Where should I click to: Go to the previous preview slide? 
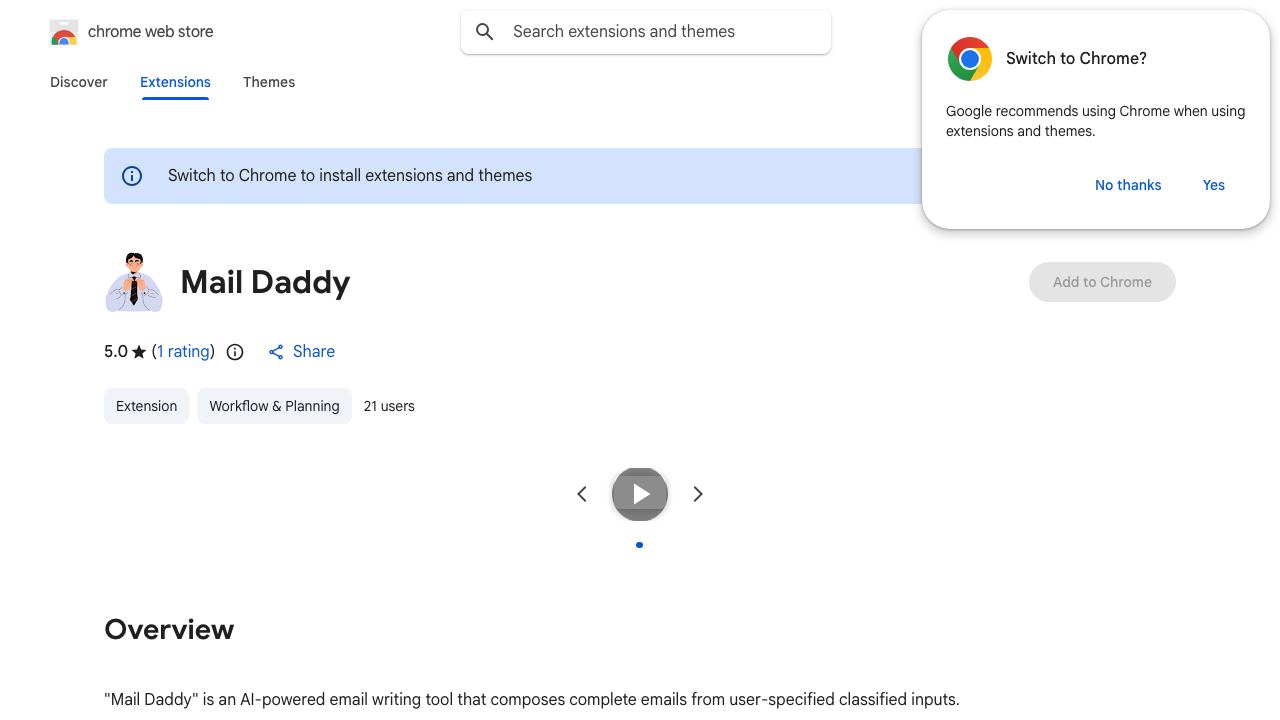[582, 494]
